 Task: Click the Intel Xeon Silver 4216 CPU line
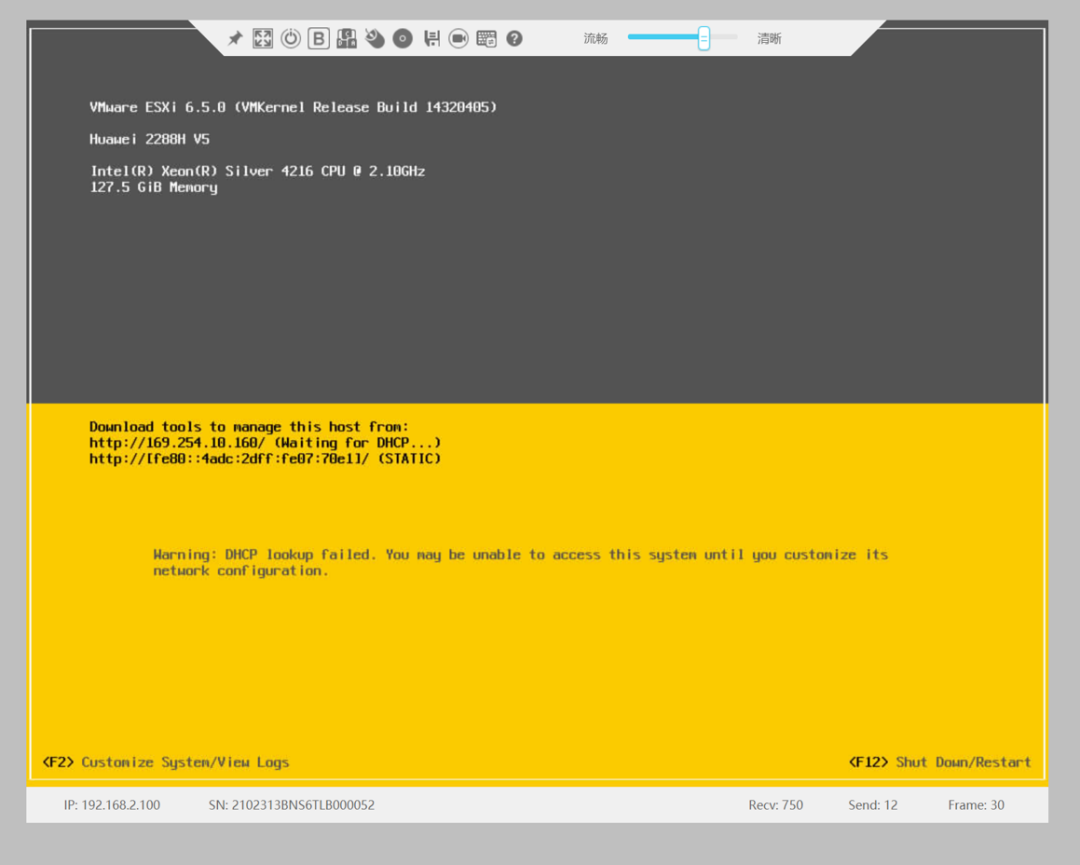(x=258, y=171)
